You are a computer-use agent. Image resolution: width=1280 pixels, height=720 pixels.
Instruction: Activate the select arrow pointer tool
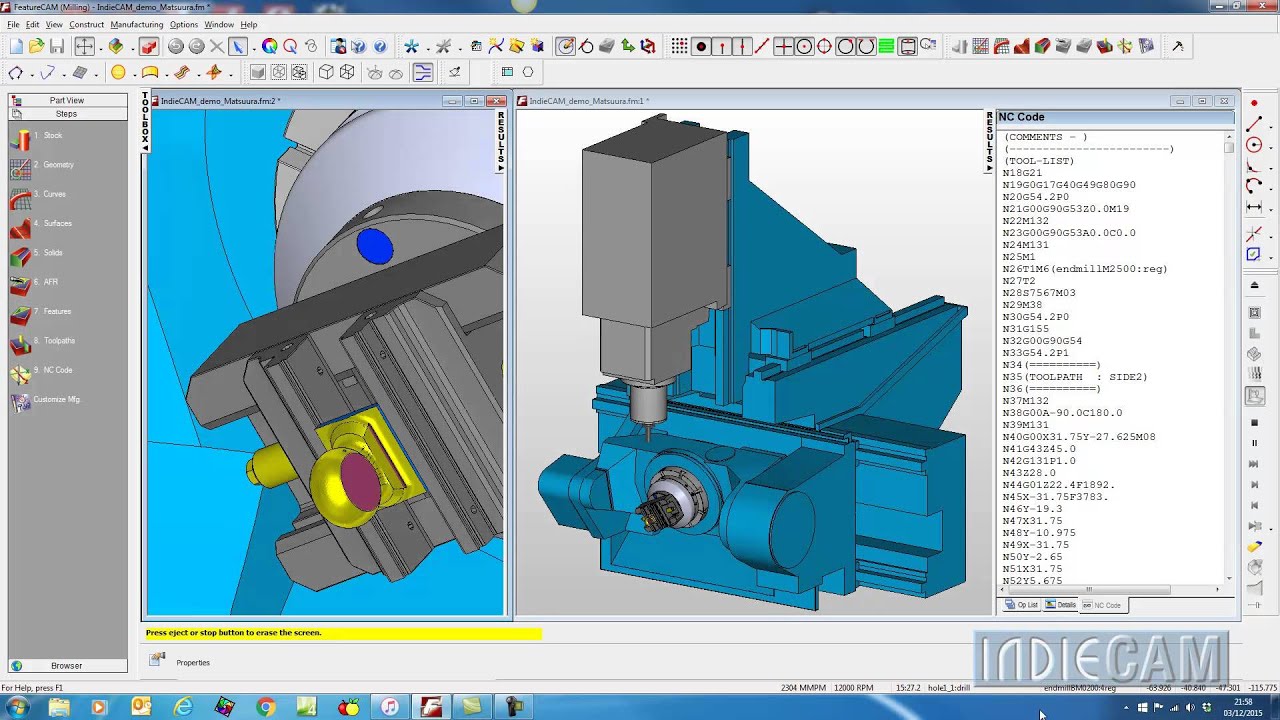(237, 46)
